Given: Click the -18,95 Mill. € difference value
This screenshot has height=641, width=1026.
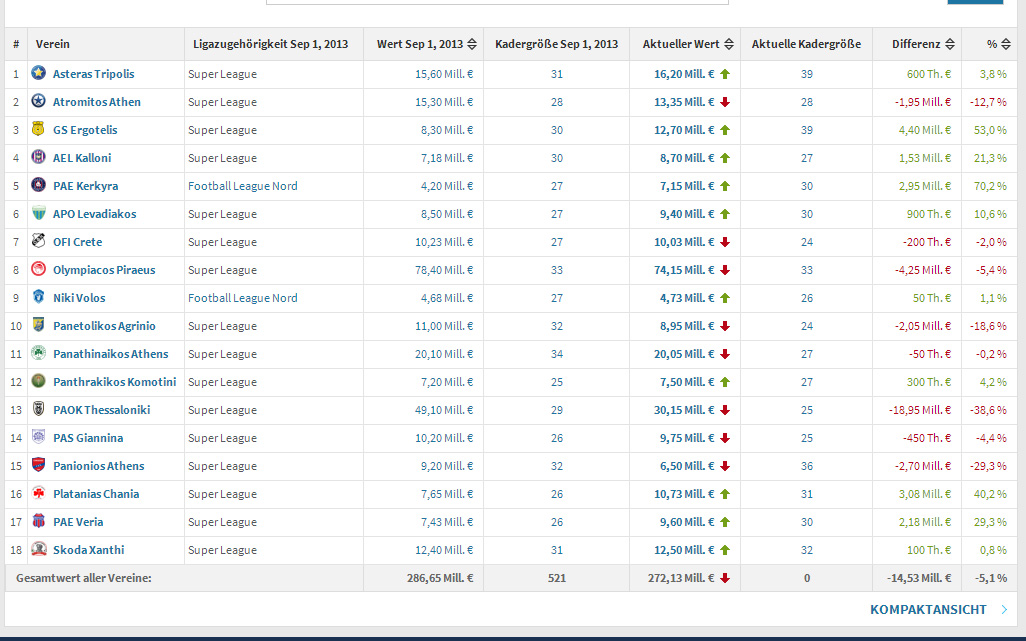Looking at the screenshot, I should 919,410.
